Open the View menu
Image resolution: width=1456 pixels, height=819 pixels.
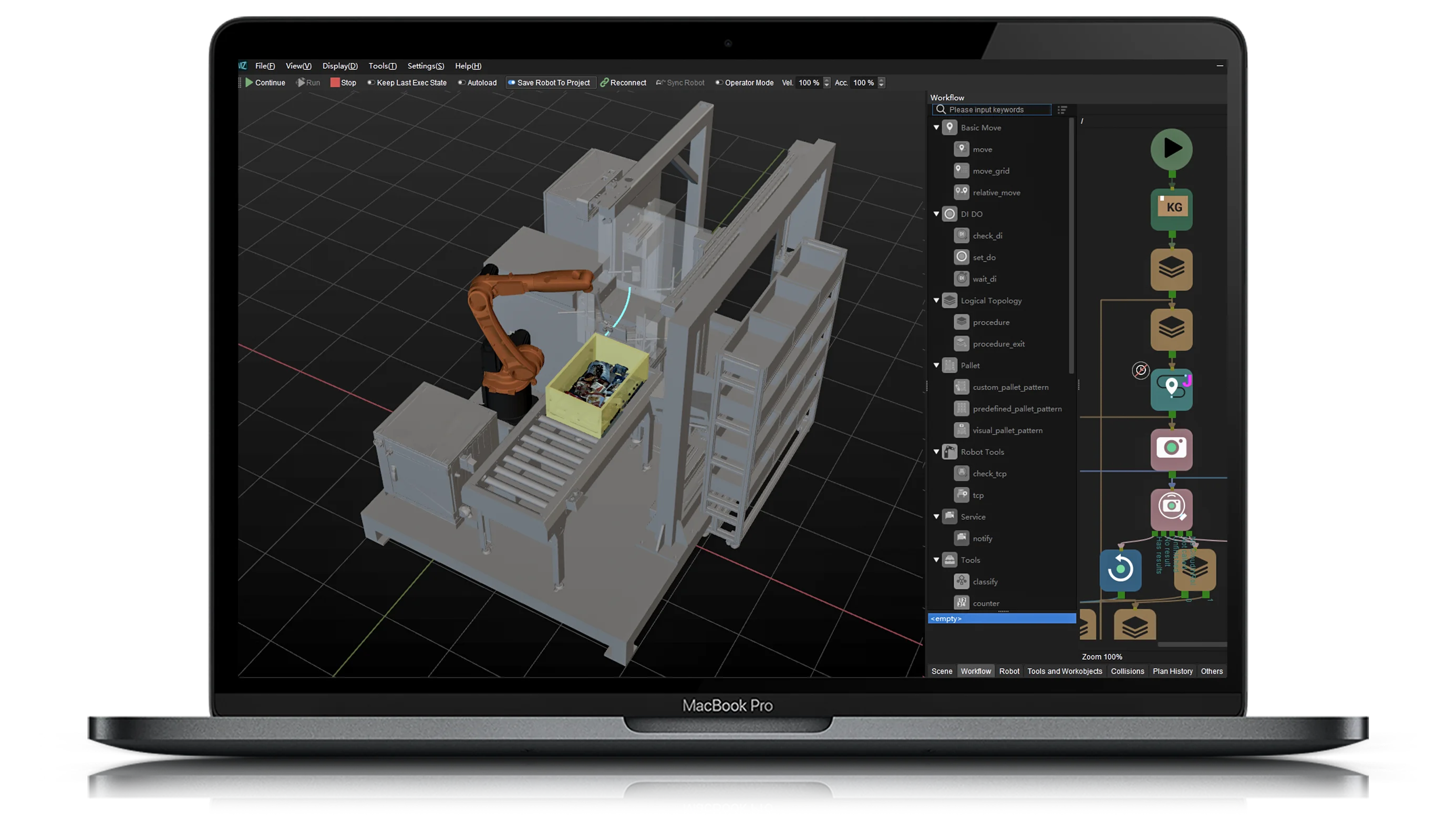point(298,66)
